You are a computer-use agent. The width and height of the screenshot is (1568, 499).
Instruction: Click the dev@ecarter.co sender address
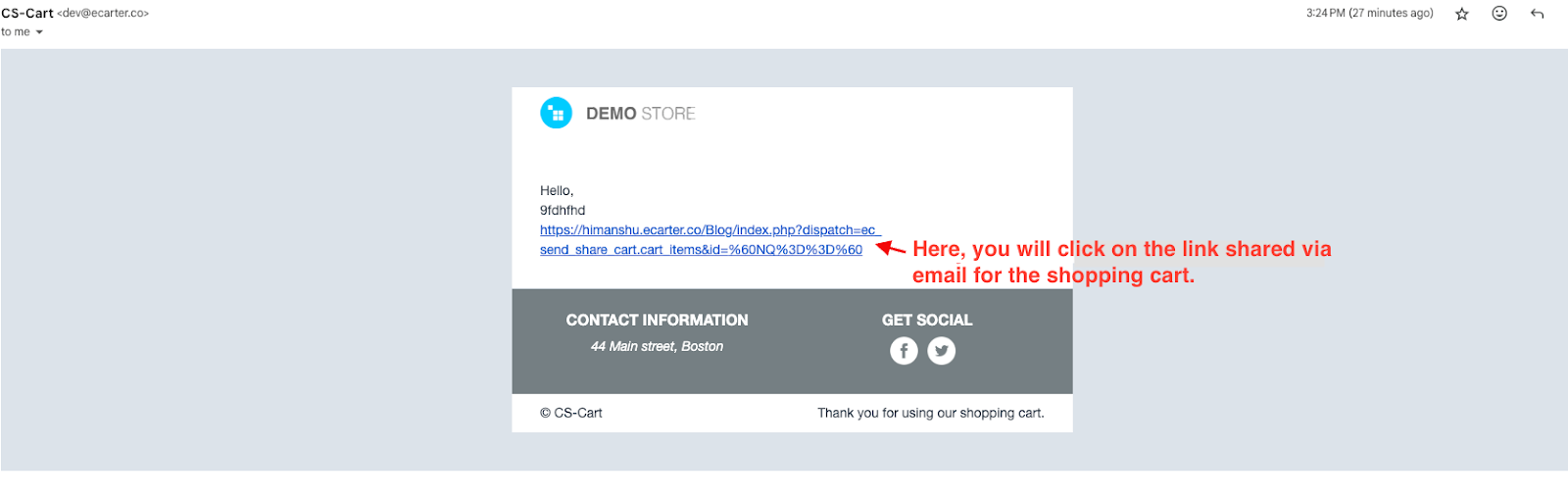[104, 14]
